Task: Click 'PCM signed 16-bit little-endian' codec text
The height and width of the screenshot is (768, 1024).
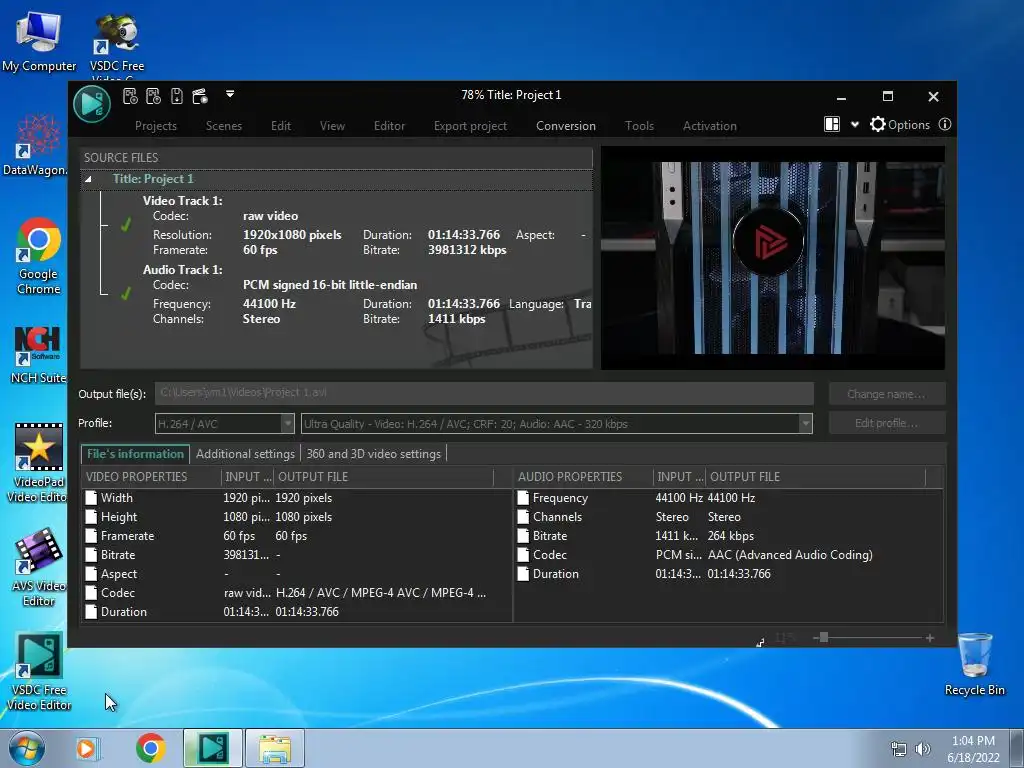Action: click(330, 285)
